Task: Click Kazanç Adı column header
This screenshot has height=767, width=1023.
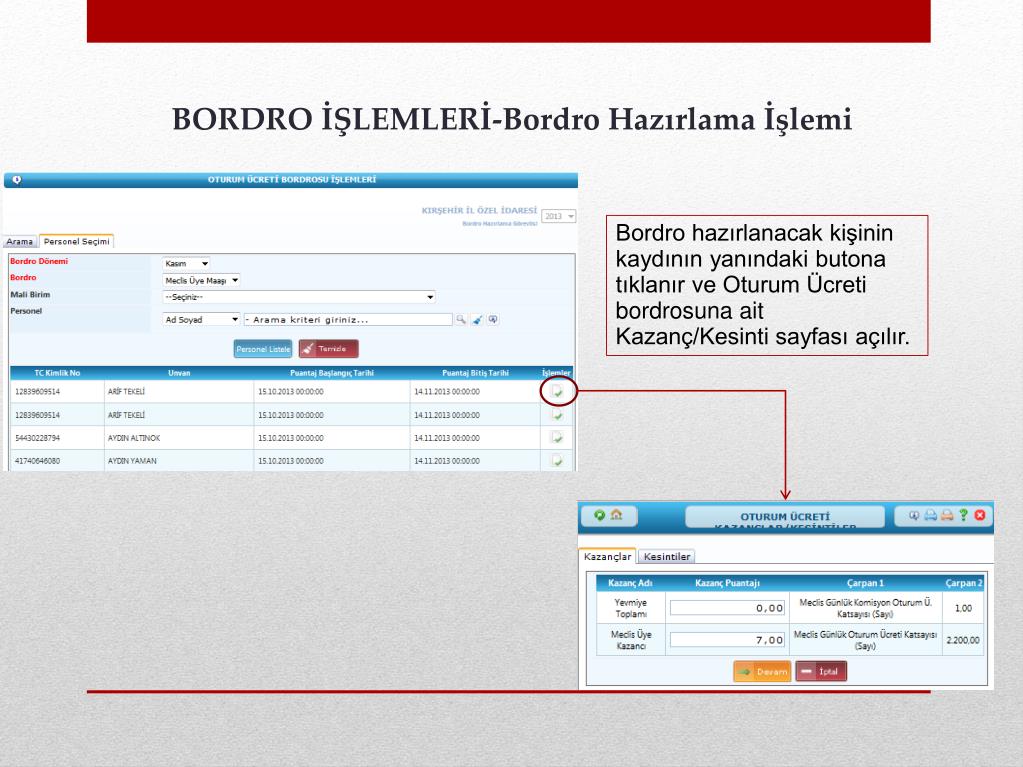Action: click(630, 583)
